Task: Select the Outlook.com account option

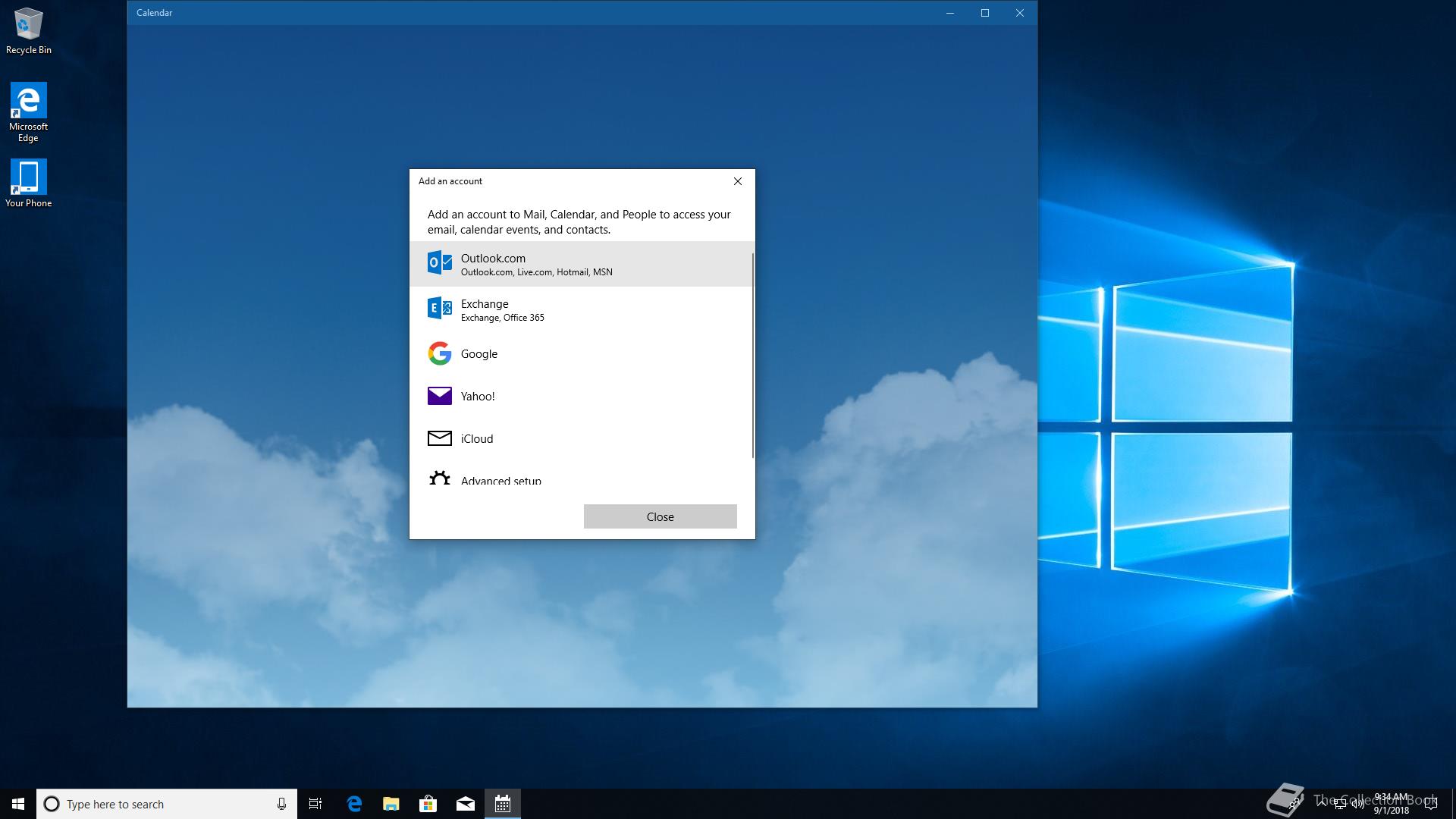Action: (581, 264)
